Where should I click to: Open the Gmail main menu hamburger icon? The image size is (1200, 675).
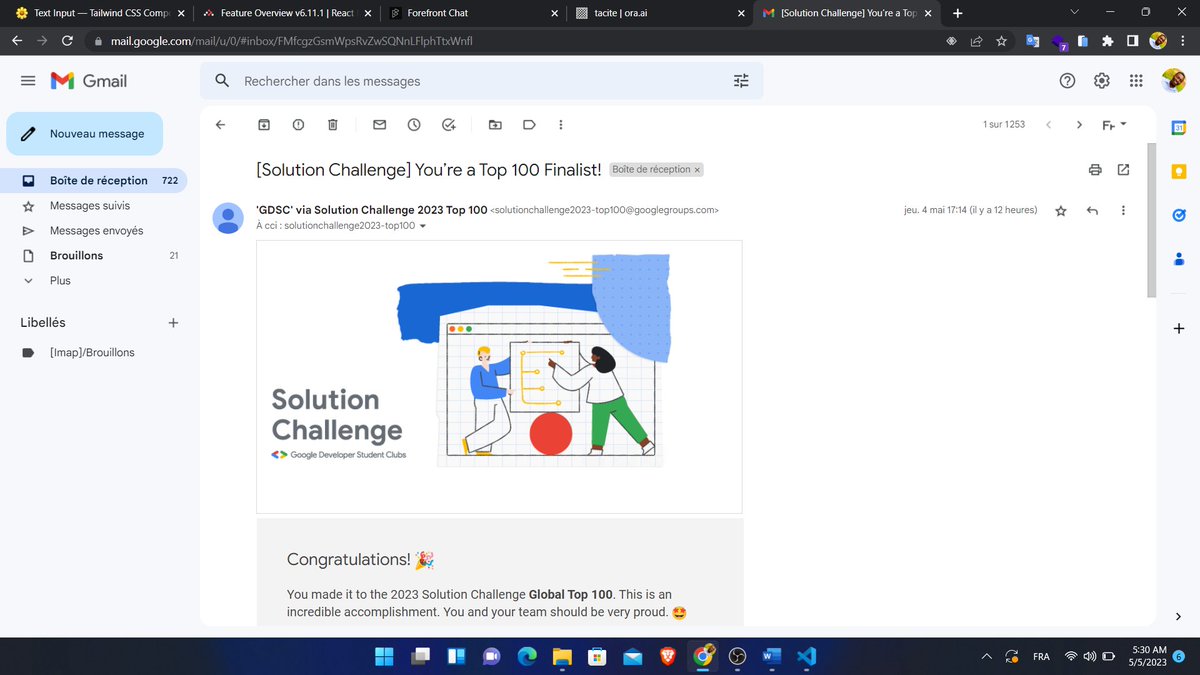tap(28, 81)
